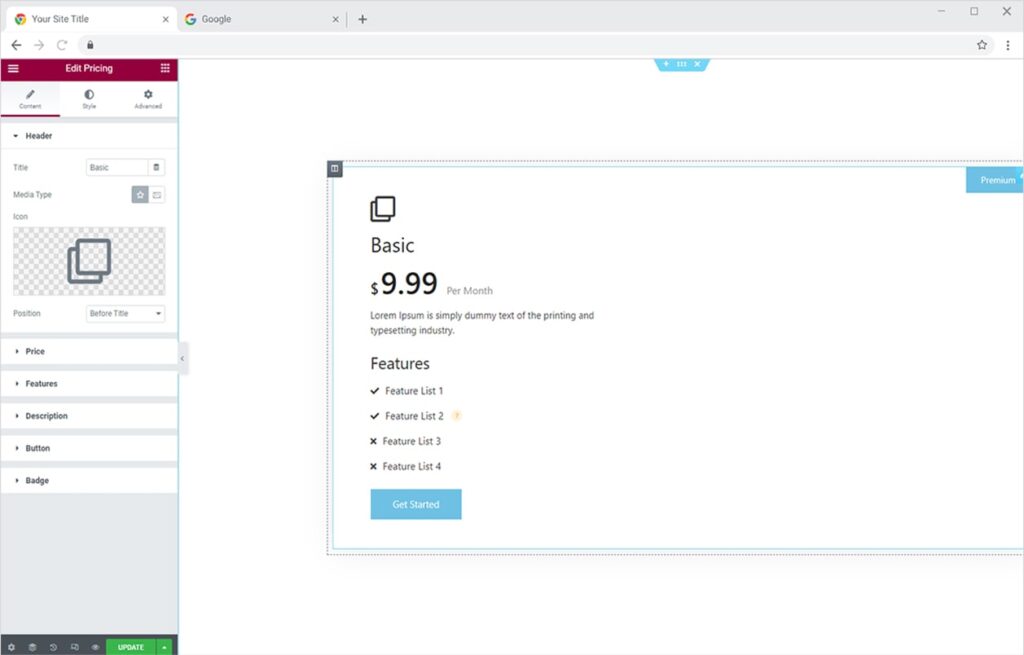Click the icon preview thumbnail
Screen dimensions: 1024x655
[89, 261]
